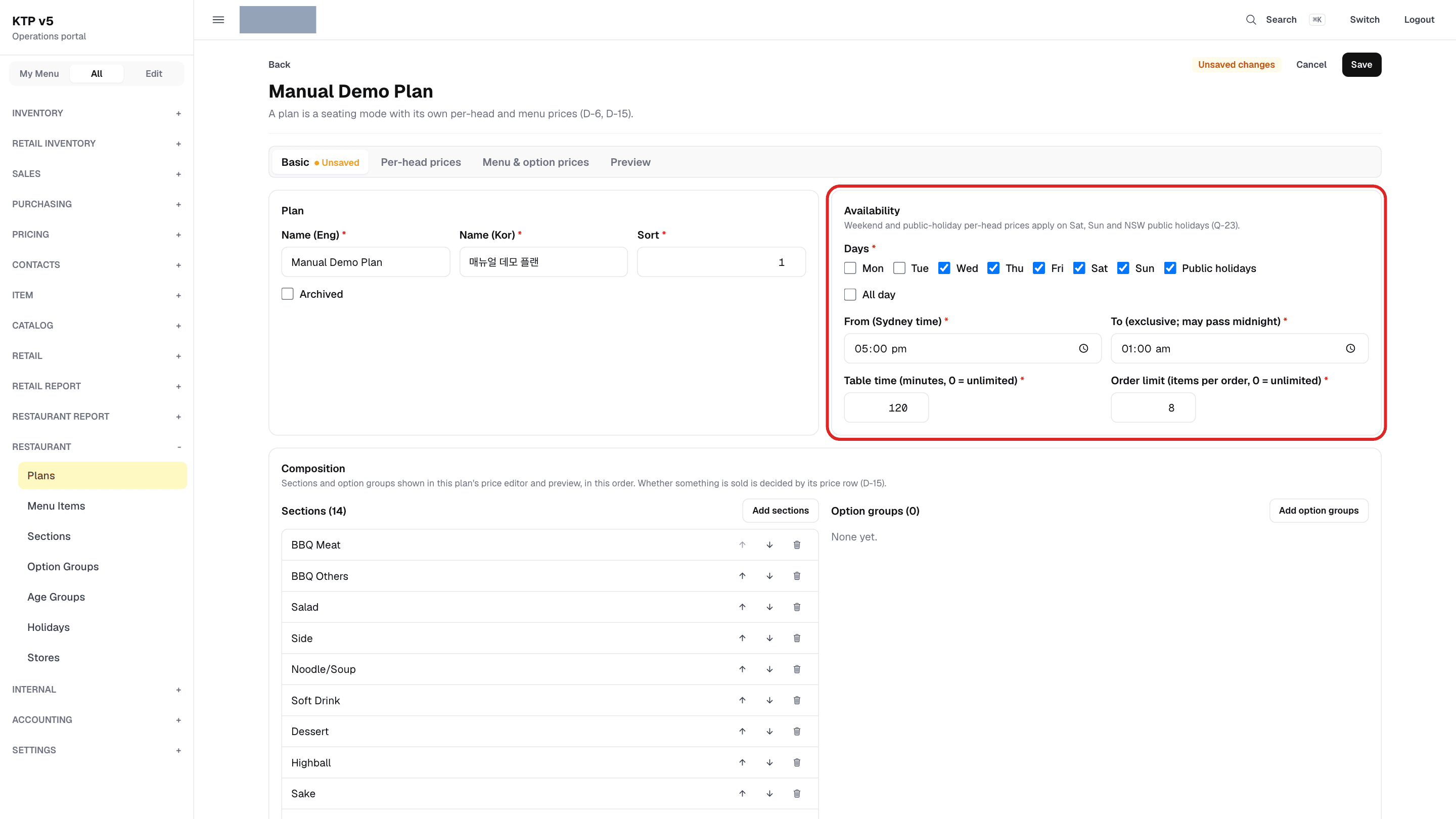Tick the Archived checkbox
Image resolution: width=1456 pixels, height=819 pixels.
[x=287, y=294]
